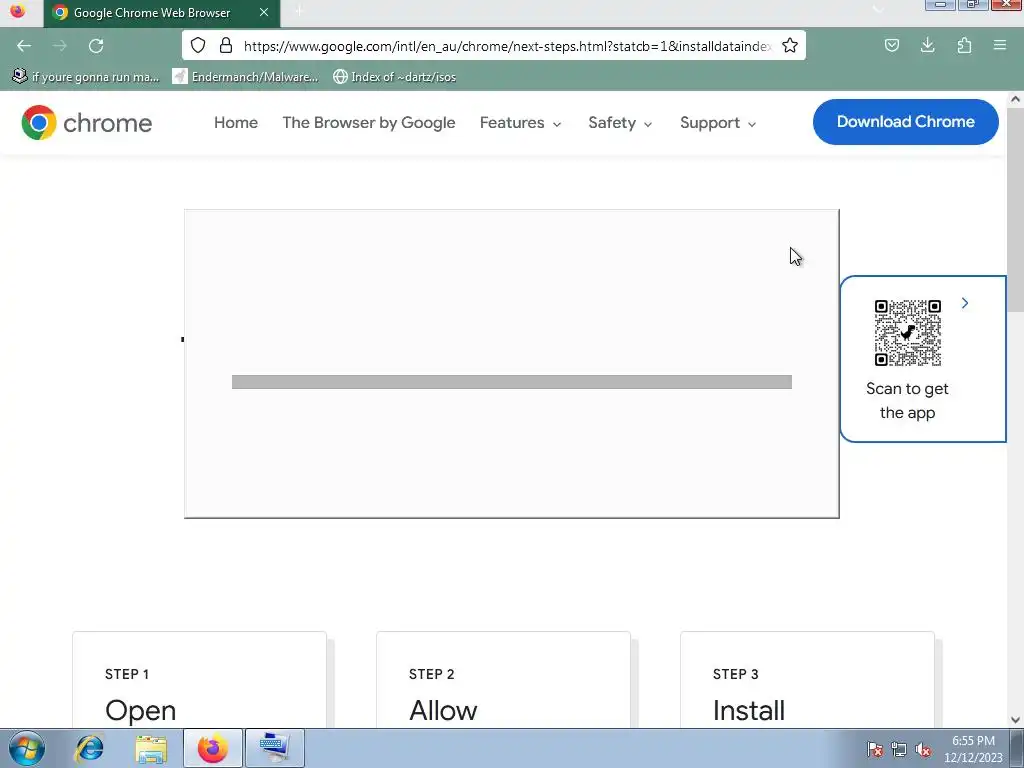Click the Chrome logo in the page header
This screenshot has width=1024, height=768.
tap(87, 123)
